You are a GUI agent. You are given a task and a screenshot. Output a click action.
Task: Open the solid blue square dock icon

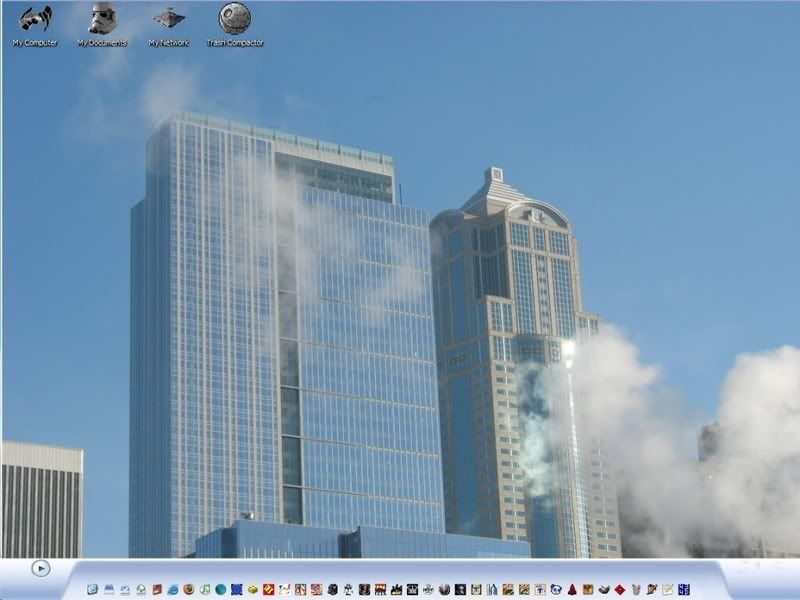(237, 589)
